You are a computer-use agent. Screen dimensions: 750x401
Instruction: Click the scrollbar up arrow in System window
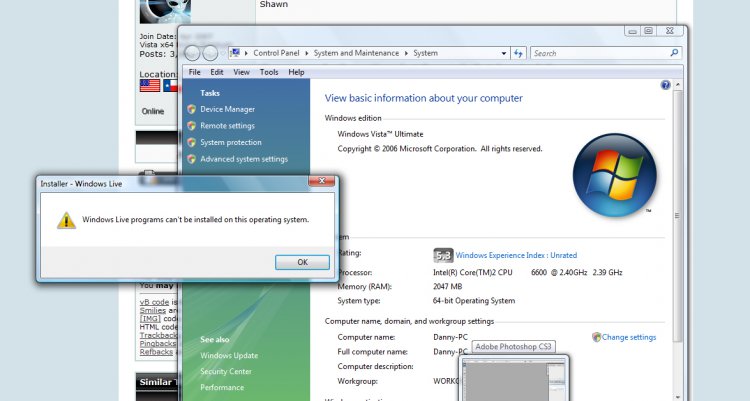678,85
